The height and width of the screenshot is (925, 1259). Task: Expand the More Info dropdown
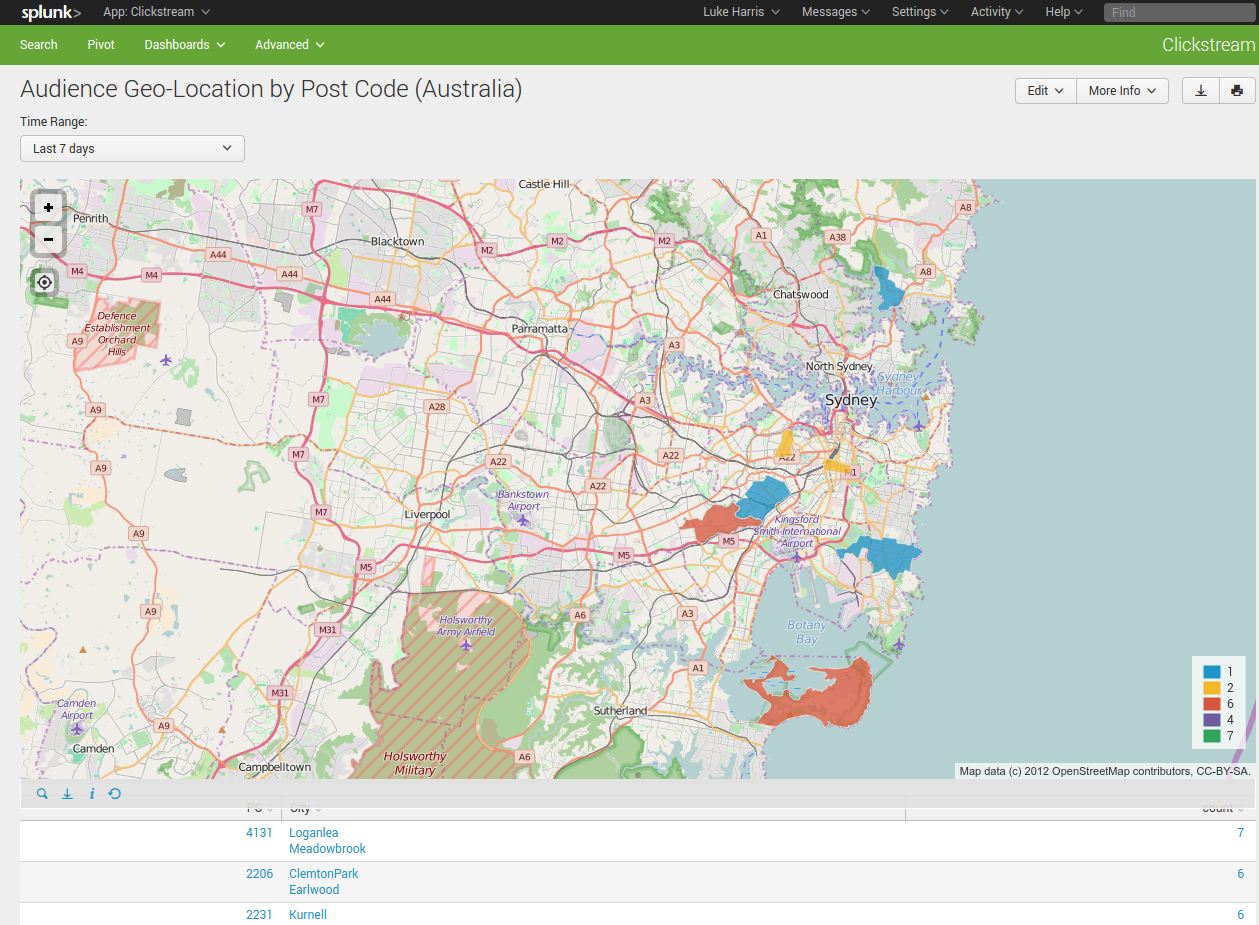[x=1122, y=91]
